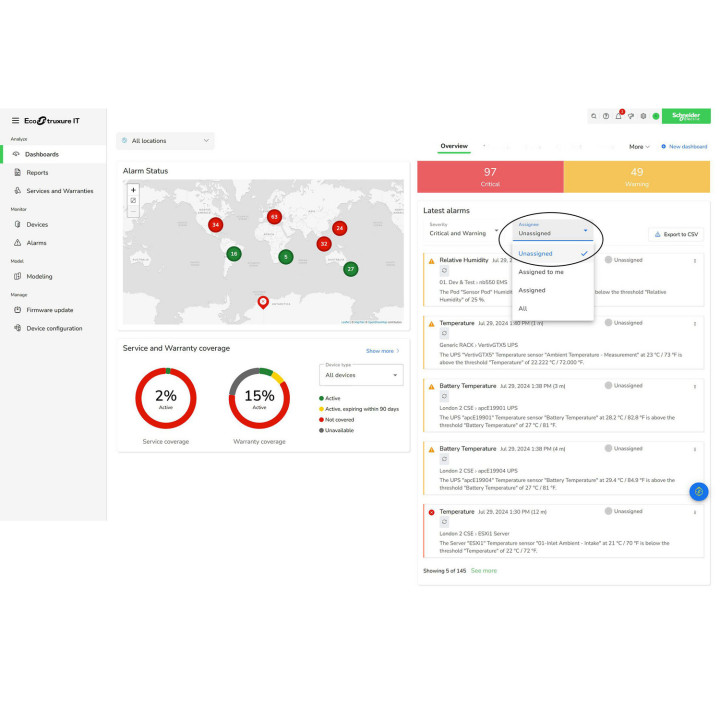Open the hamburger menu next to EcoStruxure IT
The width and height of the screenshot is (720, 720).
click(x=15, y=121)
